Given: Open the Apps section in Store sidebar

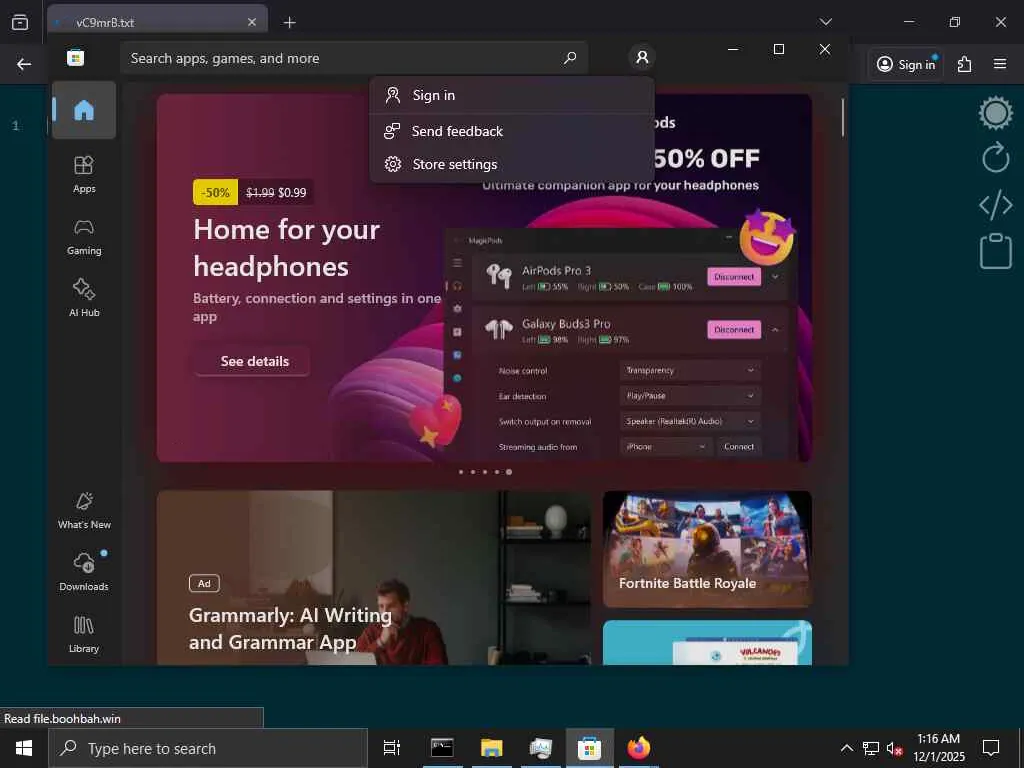Looking at the screenshot, I should click(x=84, y=174).
